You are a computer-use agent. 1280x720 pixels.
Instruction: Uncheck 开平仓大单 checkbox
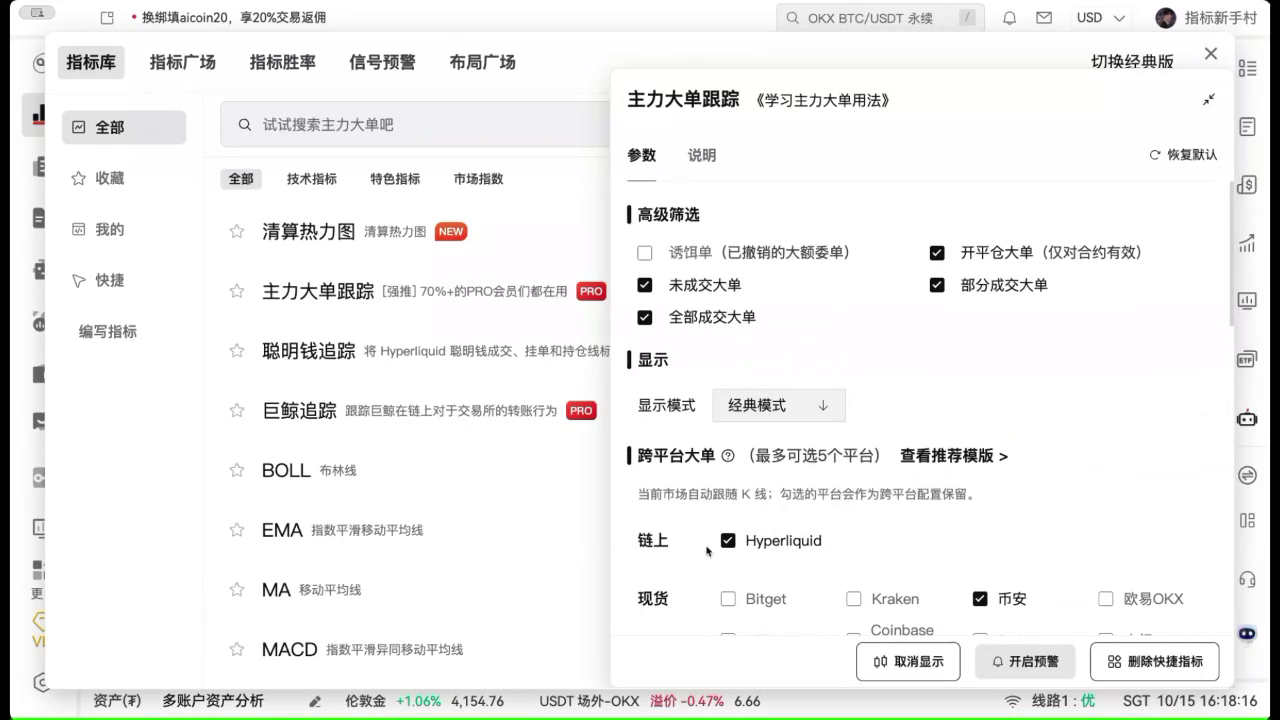pyautogui.click(x=937, y=253)
